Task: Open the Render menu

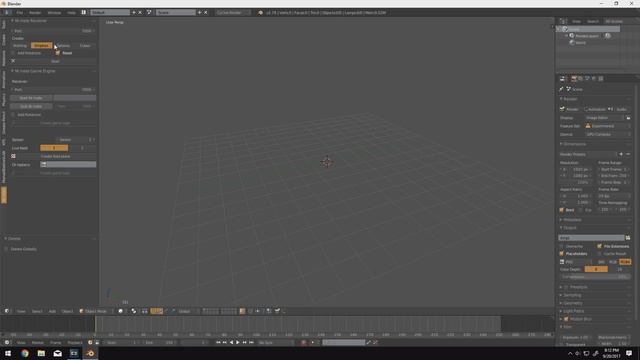Action: click(35, 13)
